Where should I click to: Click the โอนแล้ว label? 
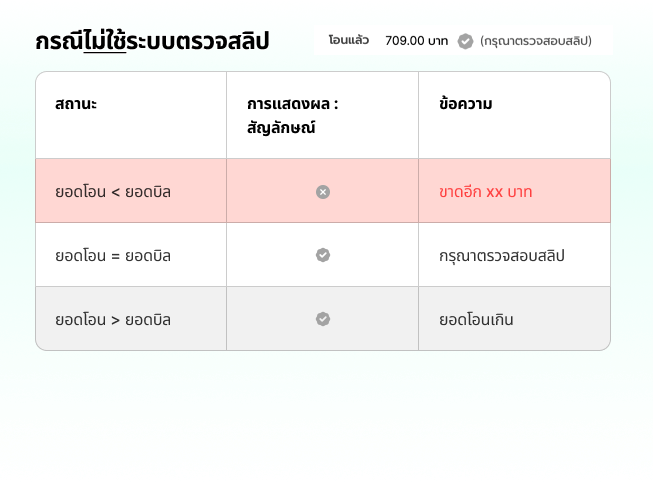[x=349, y=40]
